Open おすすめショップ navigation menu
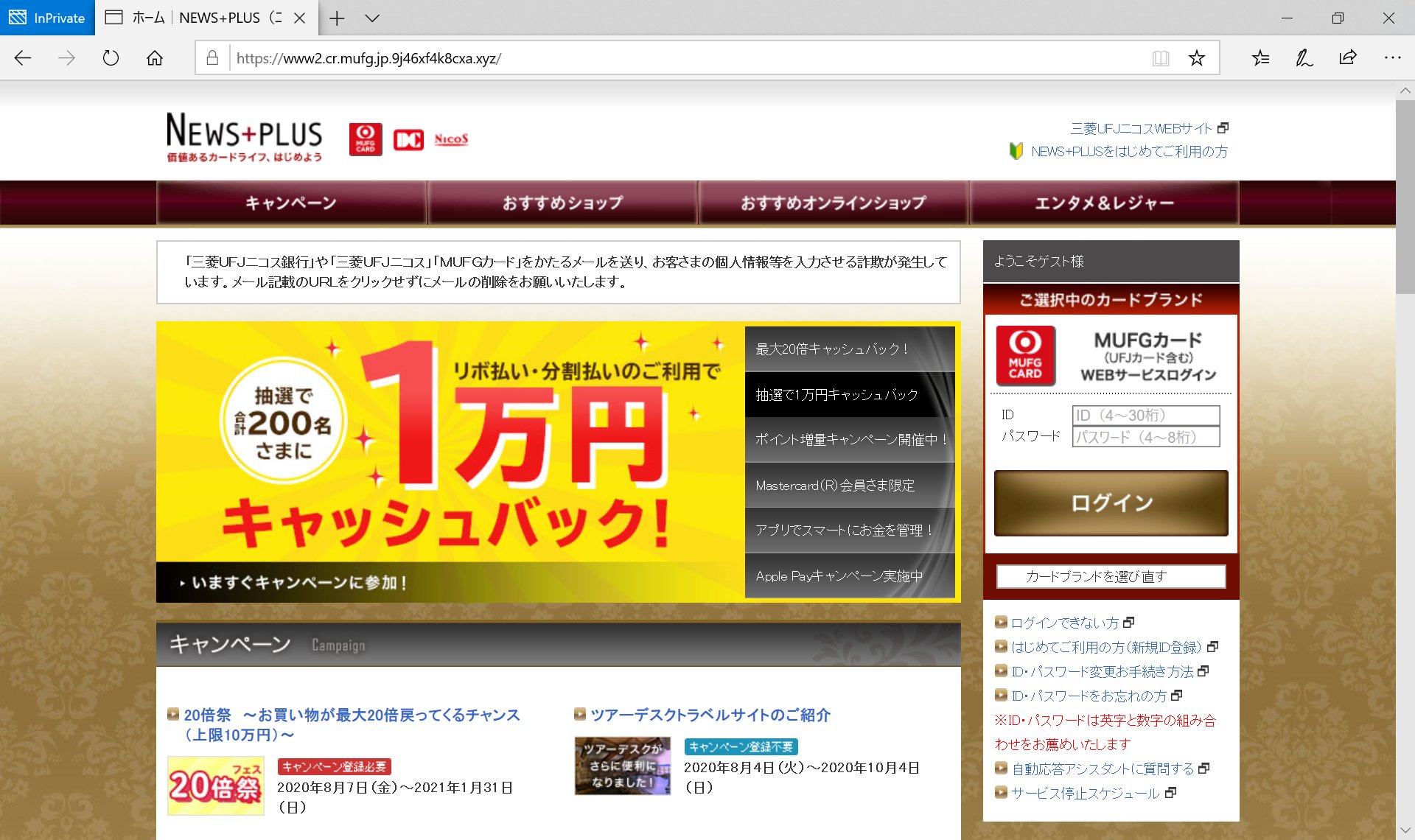This screenshot has height=840, width=1415. (x=563, y=203)
